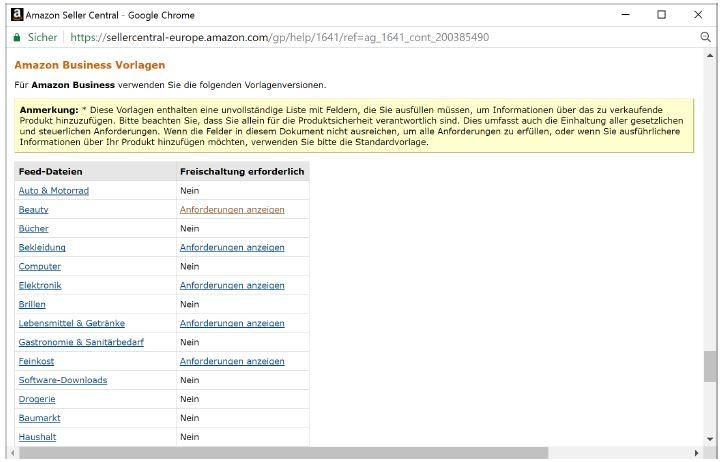Open the Bekleidung template link

pos(42,248)
